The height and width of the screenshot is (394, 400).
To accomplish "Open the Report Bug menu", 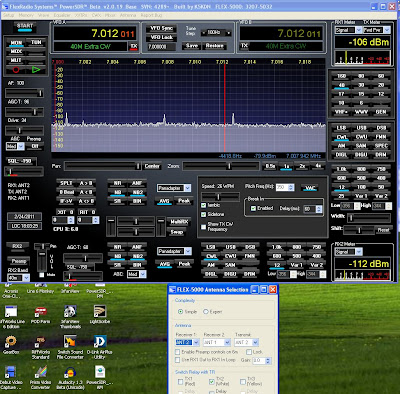I will pos(151,15).
